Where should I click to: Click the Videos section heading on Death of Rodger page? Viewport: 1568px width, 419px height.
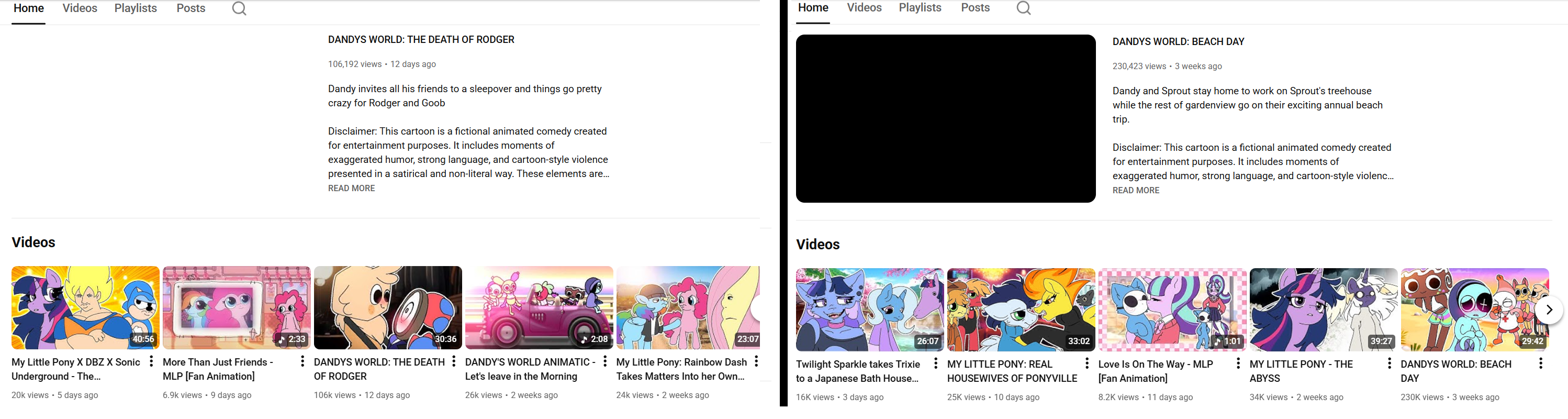click(x=33, y=242)
